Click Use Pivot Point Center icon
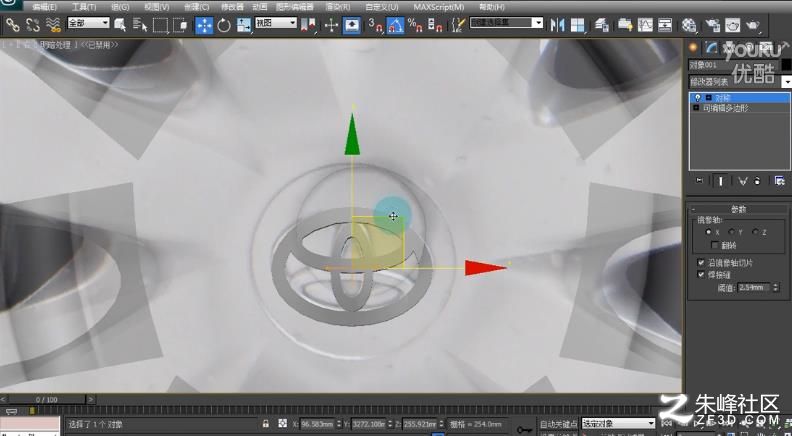Screen dimensions: 792x436 [x=308, y=25]
